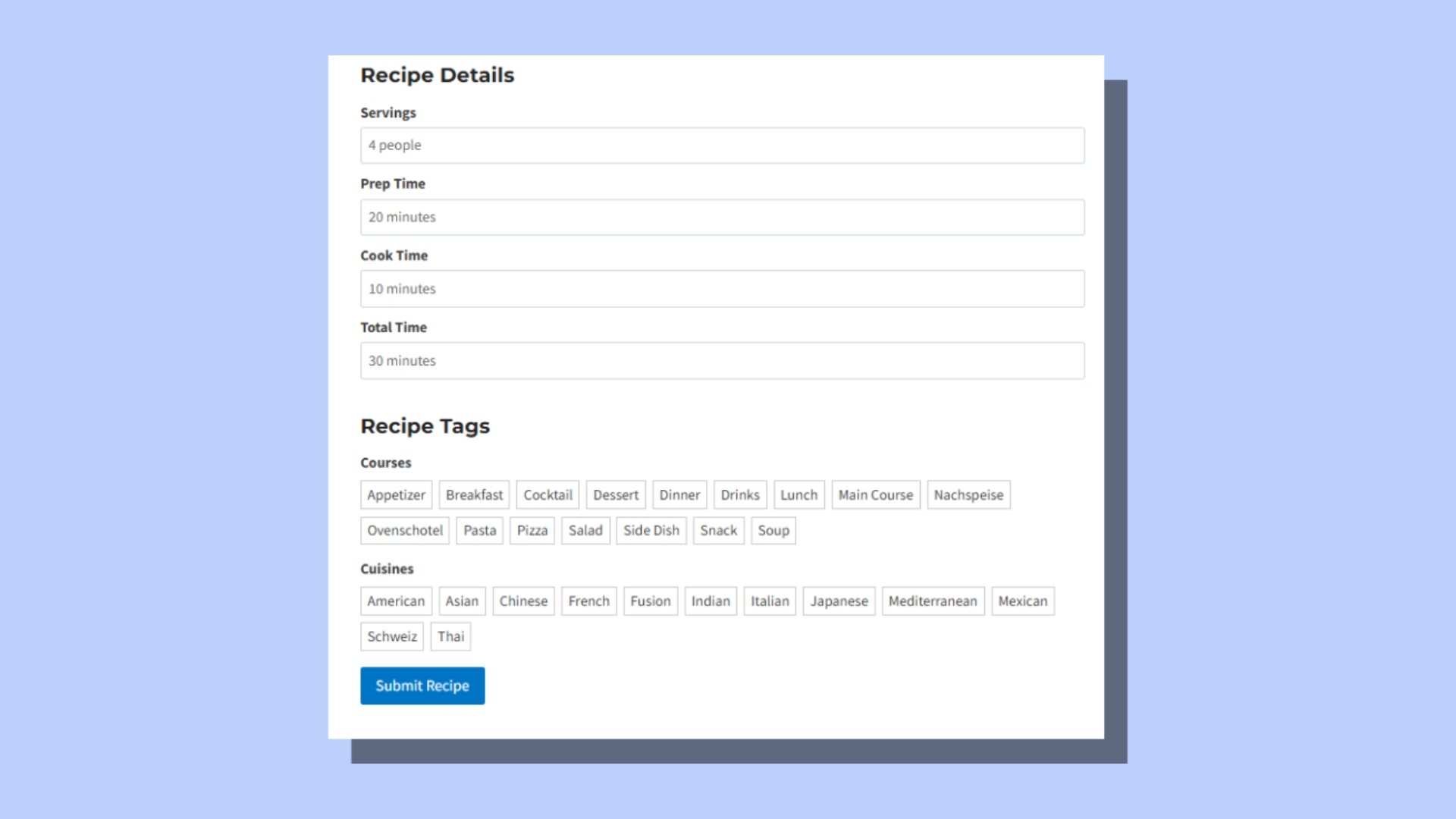
Task: Toggle the French cuisine tag
Action: 588,601
